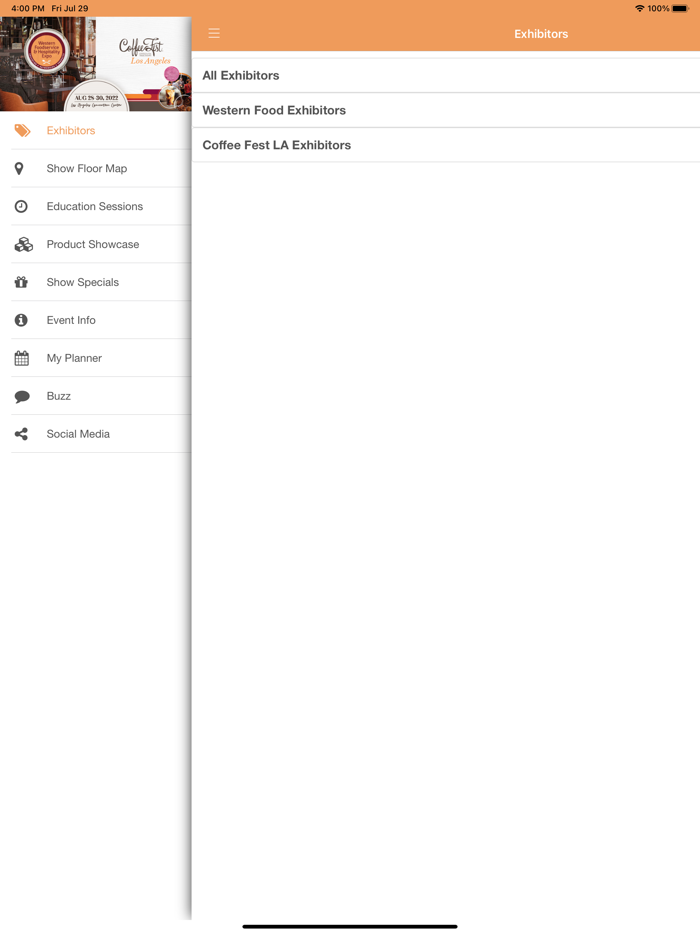Screen dimensions: 700x934
Task: Click the Product Showcase boxes icon
Action: pyautogui.click(x=23, y=244)
